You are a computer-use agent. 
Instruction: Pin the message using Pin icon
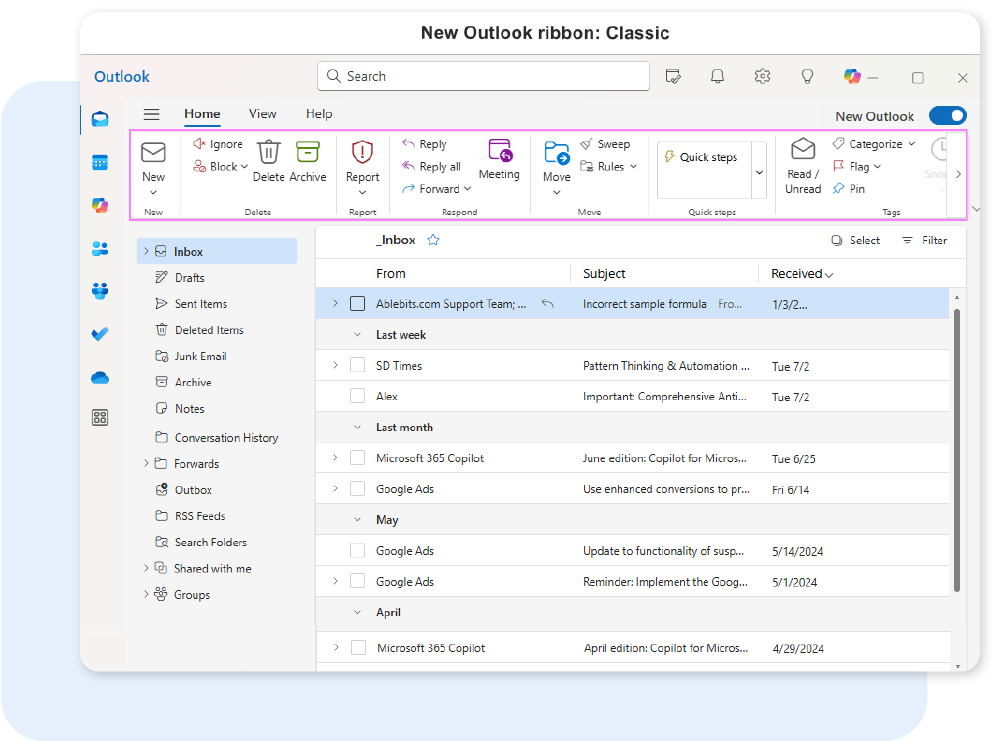pos(839,189)
